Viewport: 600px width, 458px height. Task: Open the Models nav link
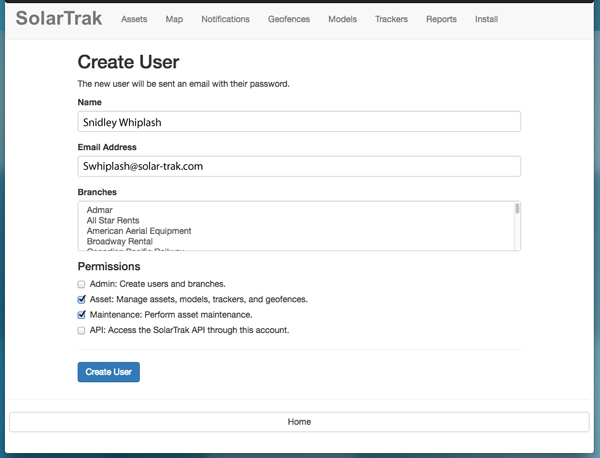point(342,19)
